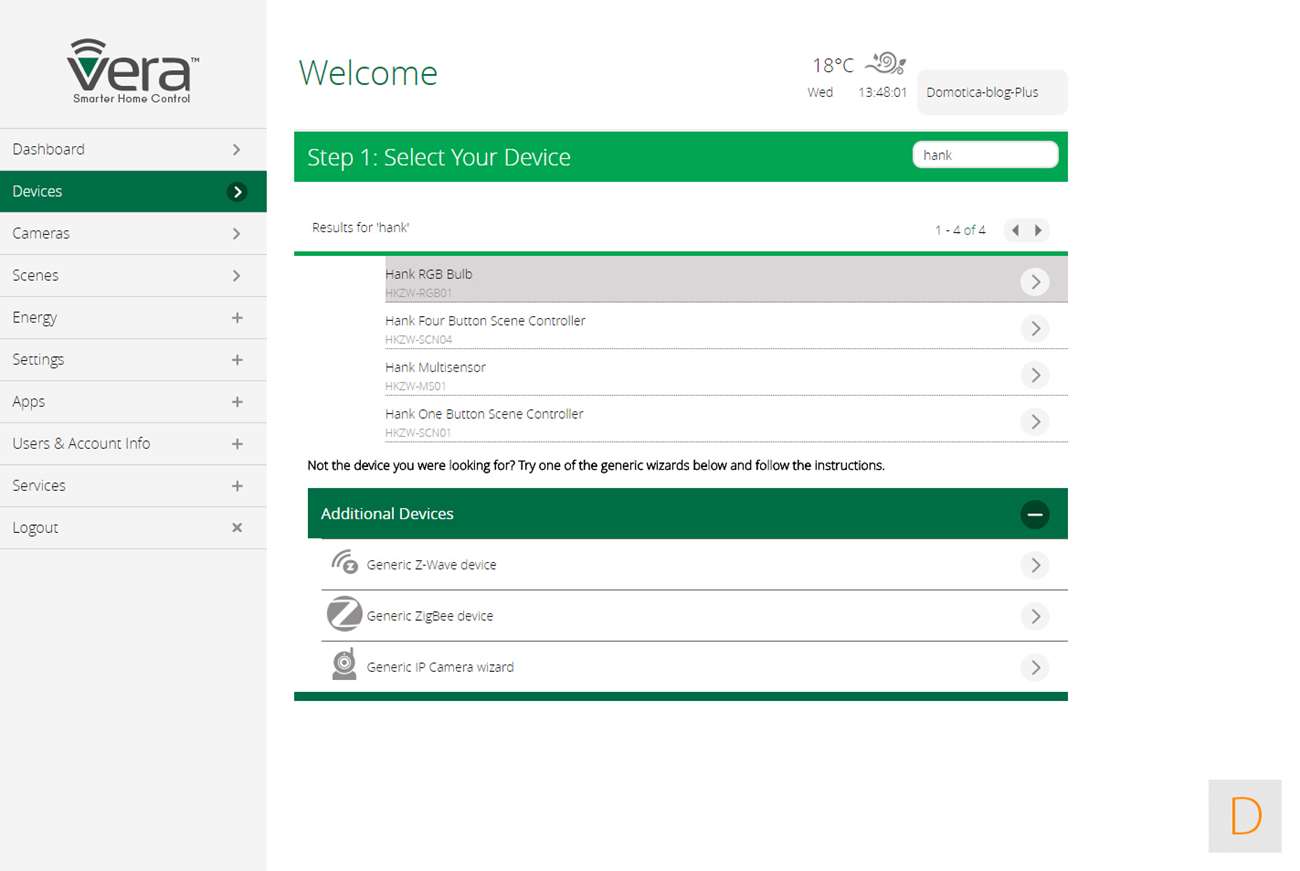The image size is (1300, 871).
Task: Collapse the Additional Devices section
Action: coord(1035,514)
